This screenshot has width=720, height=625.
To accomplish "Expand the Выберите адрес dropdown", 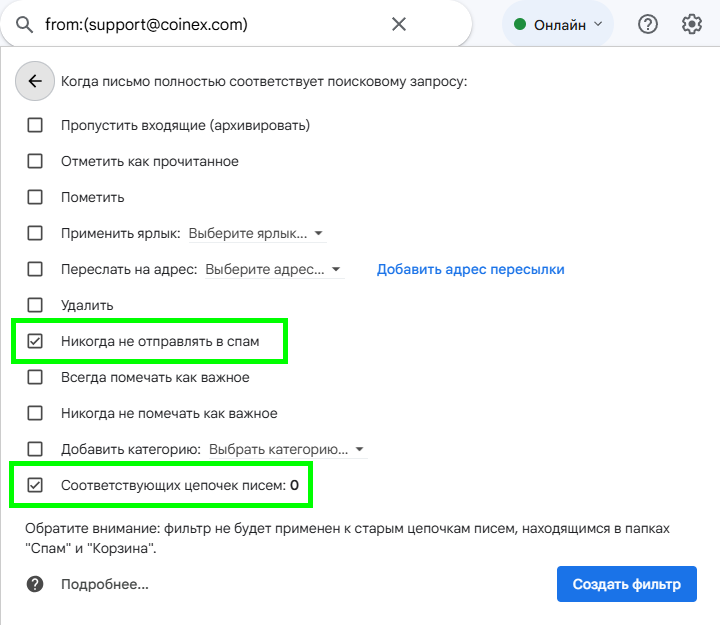I will pos(274,269).
